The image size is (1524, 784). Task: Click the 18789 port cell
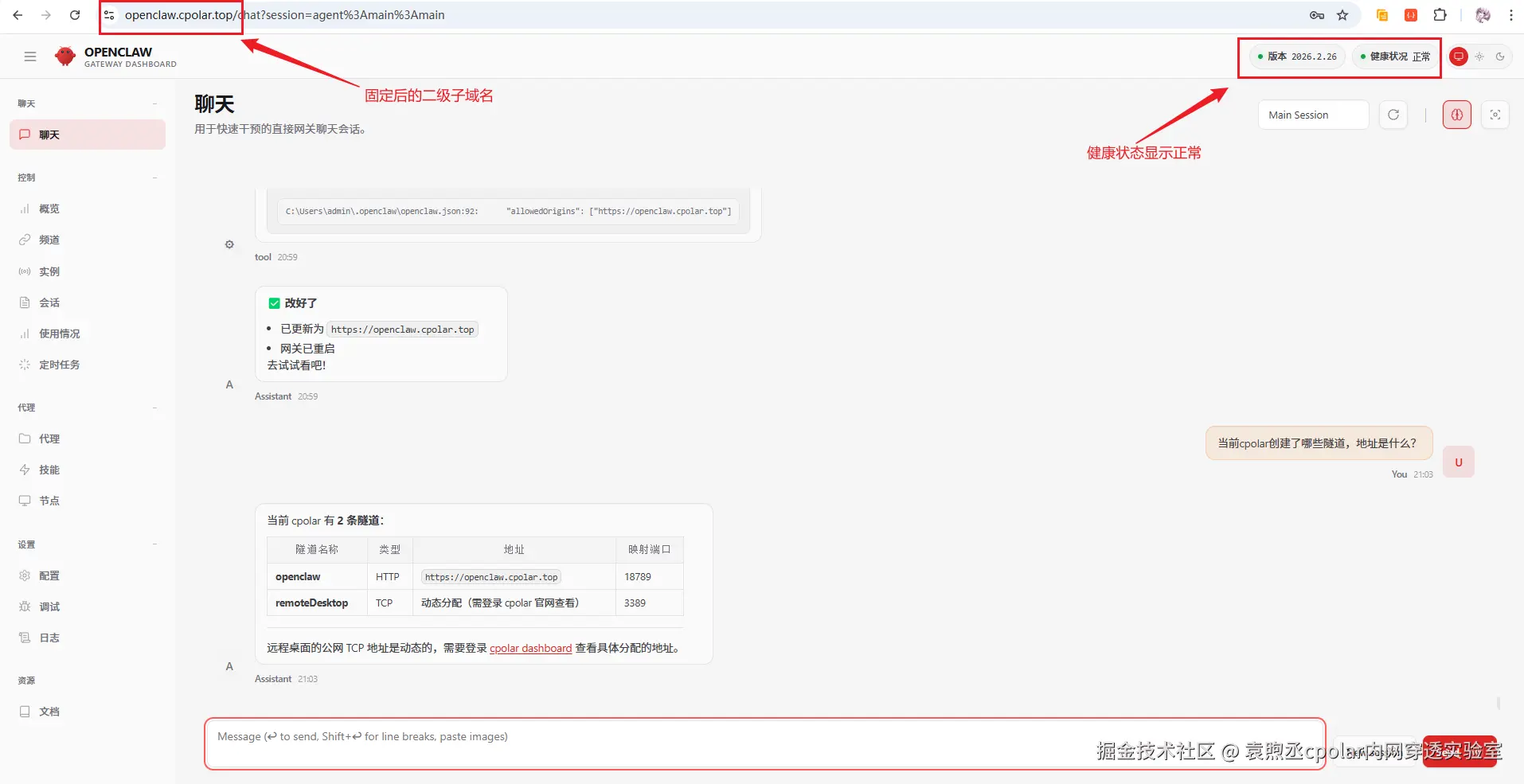coord(649,576)
